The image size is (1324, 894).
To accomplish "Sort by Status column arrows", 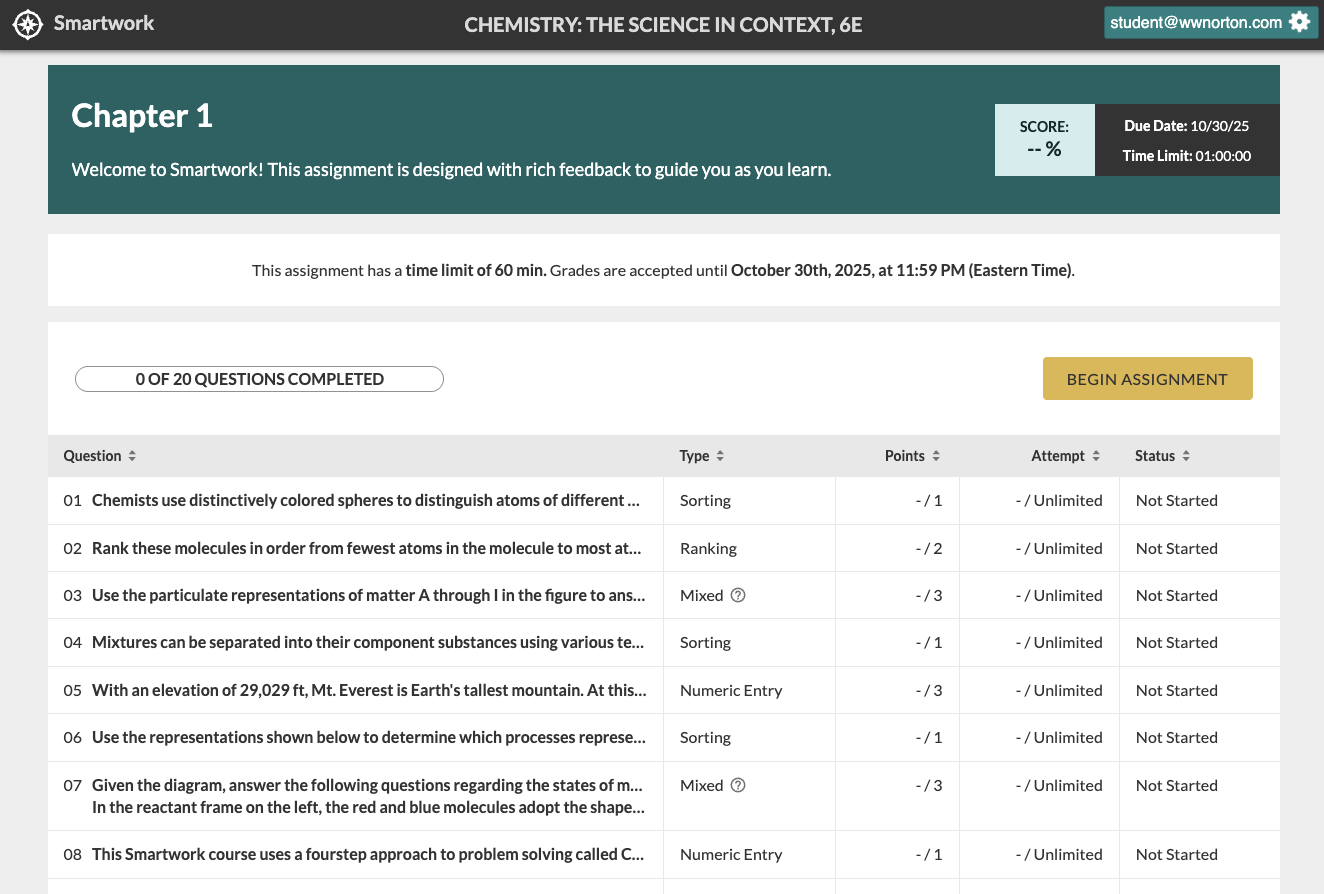I will pos(1186,456).
